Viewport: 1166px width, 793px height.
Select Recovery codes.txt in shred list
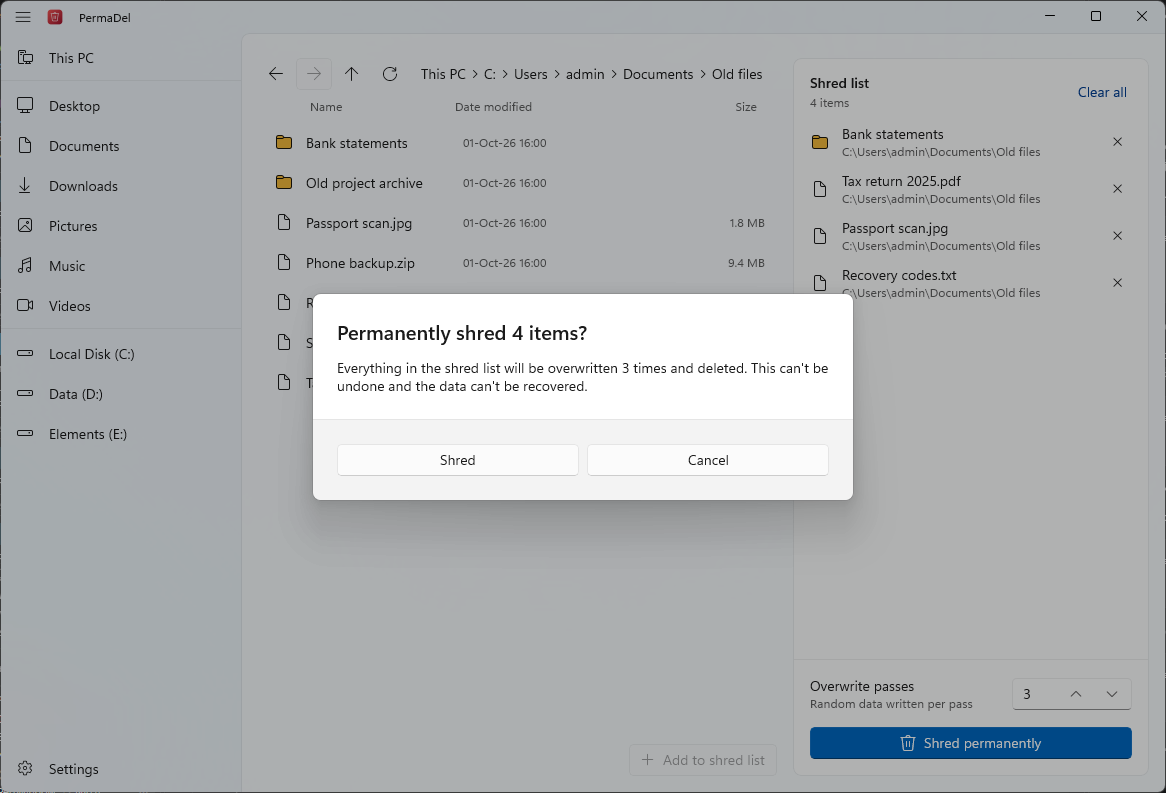[970, 283]
